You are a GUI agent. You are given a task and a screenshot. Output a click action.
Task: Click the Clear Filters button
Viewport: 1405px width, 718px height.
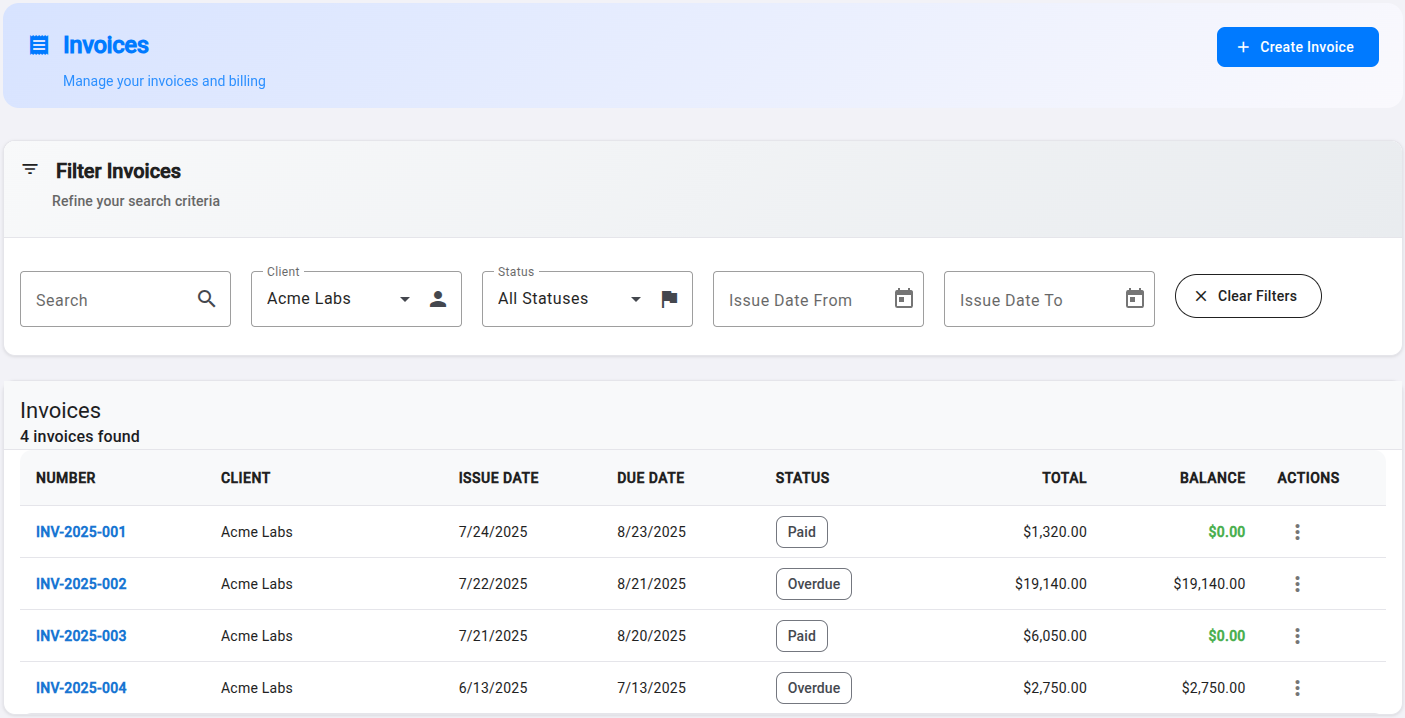[x=1247, y=296]
